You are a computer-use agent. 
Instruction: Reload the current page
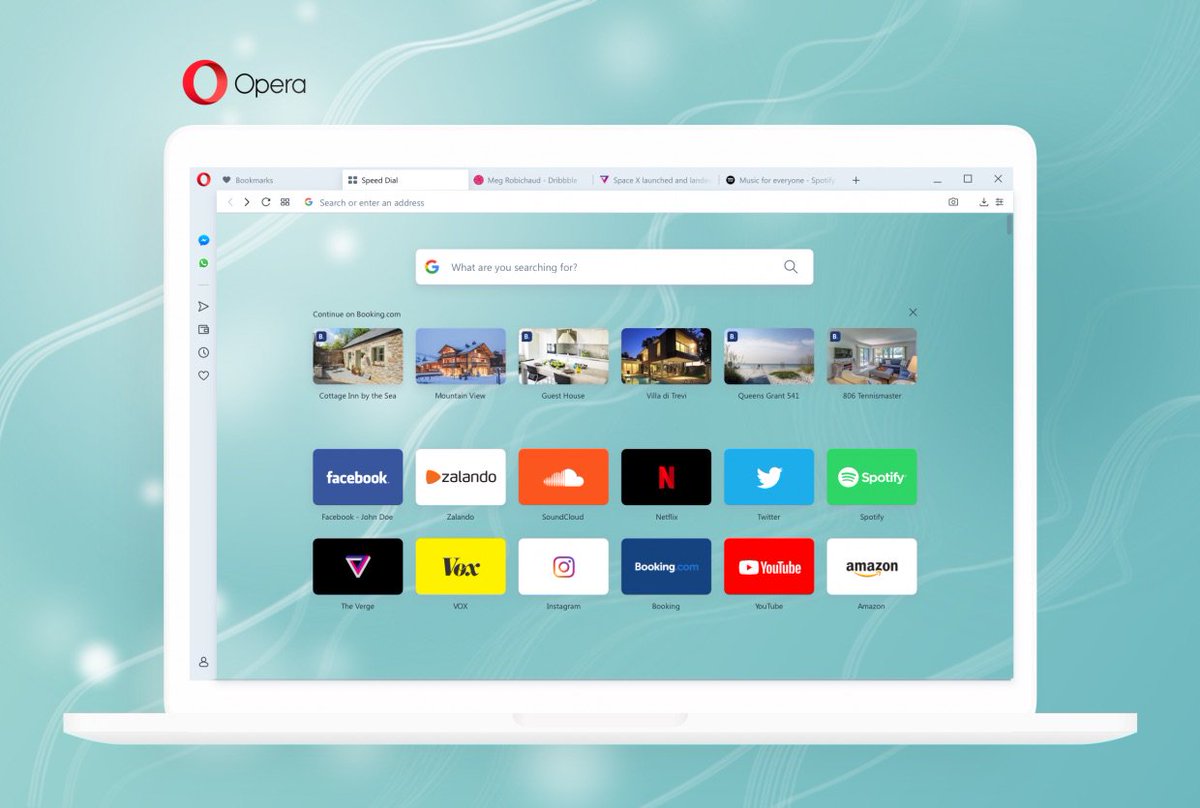(266, 202)
